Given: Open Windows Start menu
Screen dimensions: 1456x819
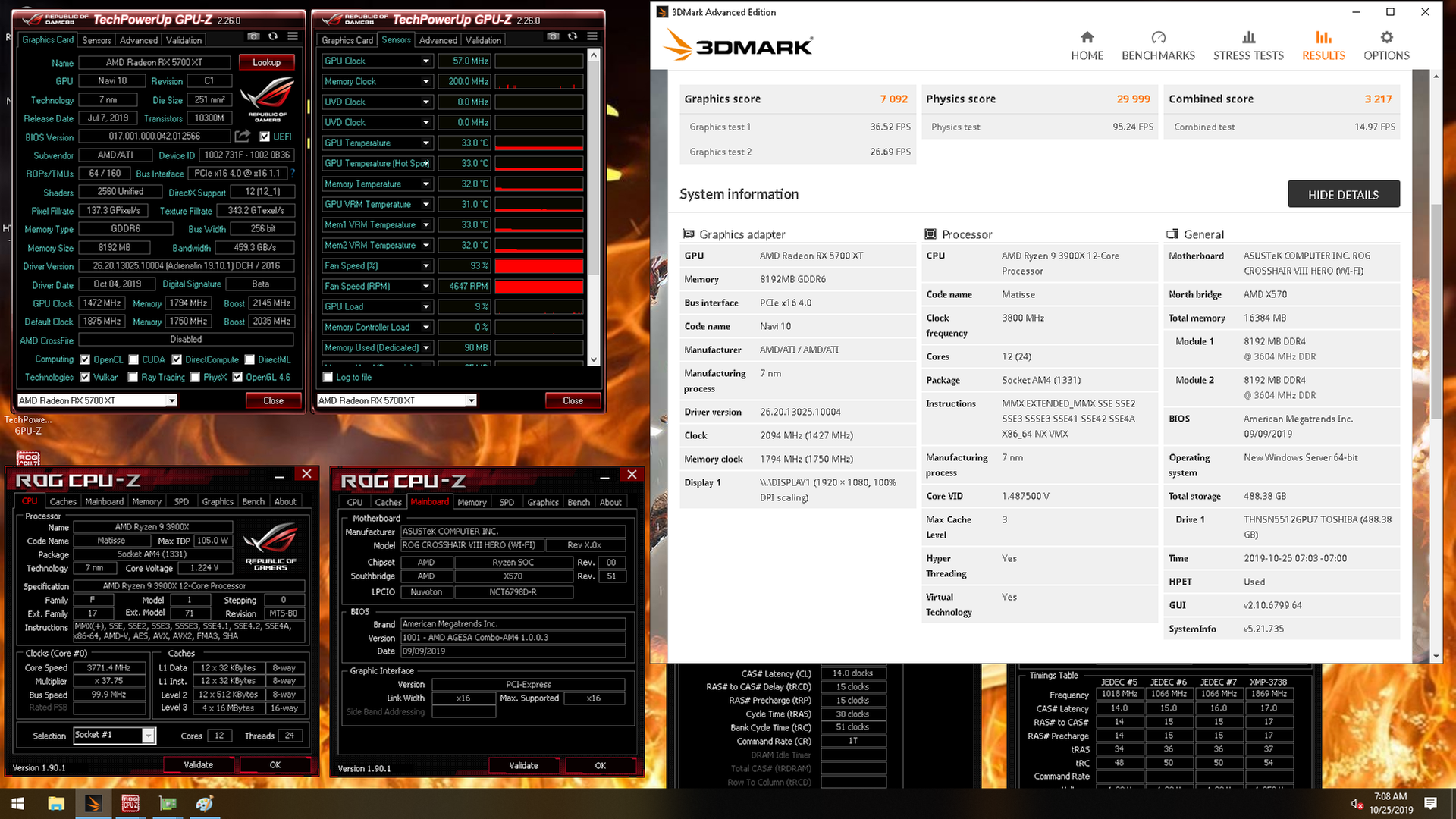Looking at the screenshot, I should pyautogui.click(x=18, y=804).
